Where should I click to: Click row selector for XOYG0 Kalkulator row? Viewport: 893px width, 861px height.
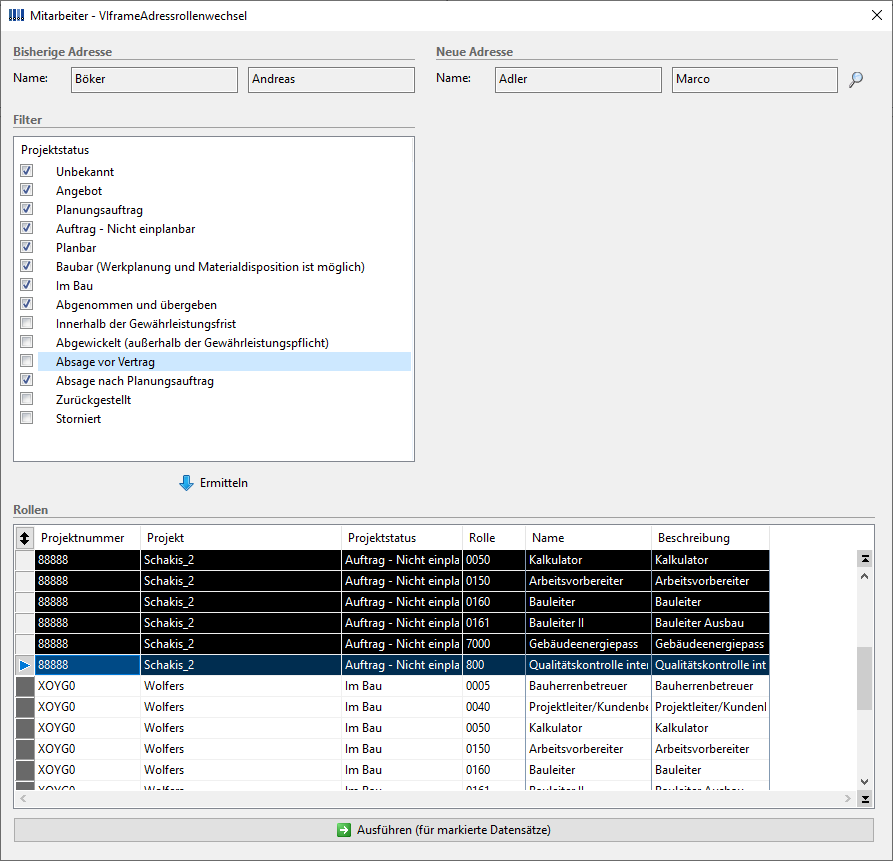(25, 728)
